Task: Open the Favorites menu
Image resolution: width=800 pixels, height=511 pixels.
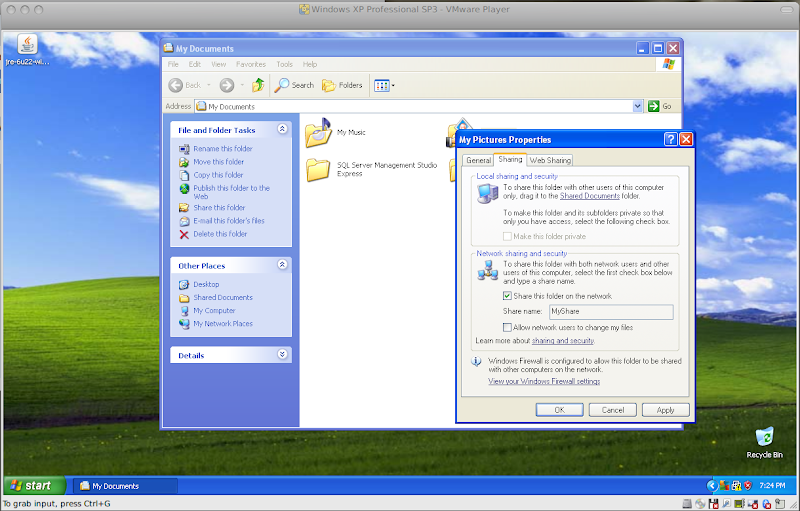Action: tap(250, 64)
